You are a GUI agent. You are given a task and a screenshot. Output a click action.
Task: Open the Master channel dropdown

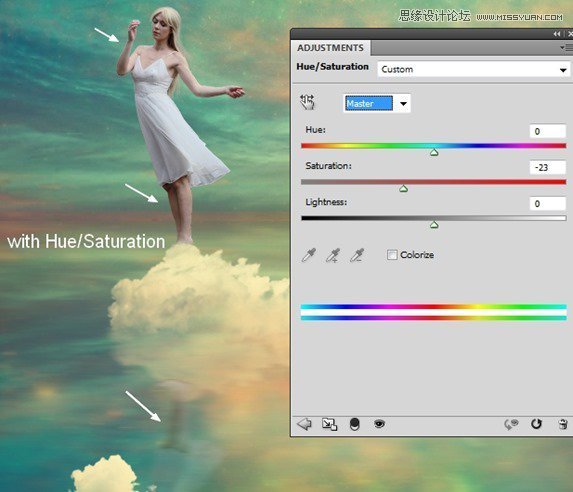(377, 103)
